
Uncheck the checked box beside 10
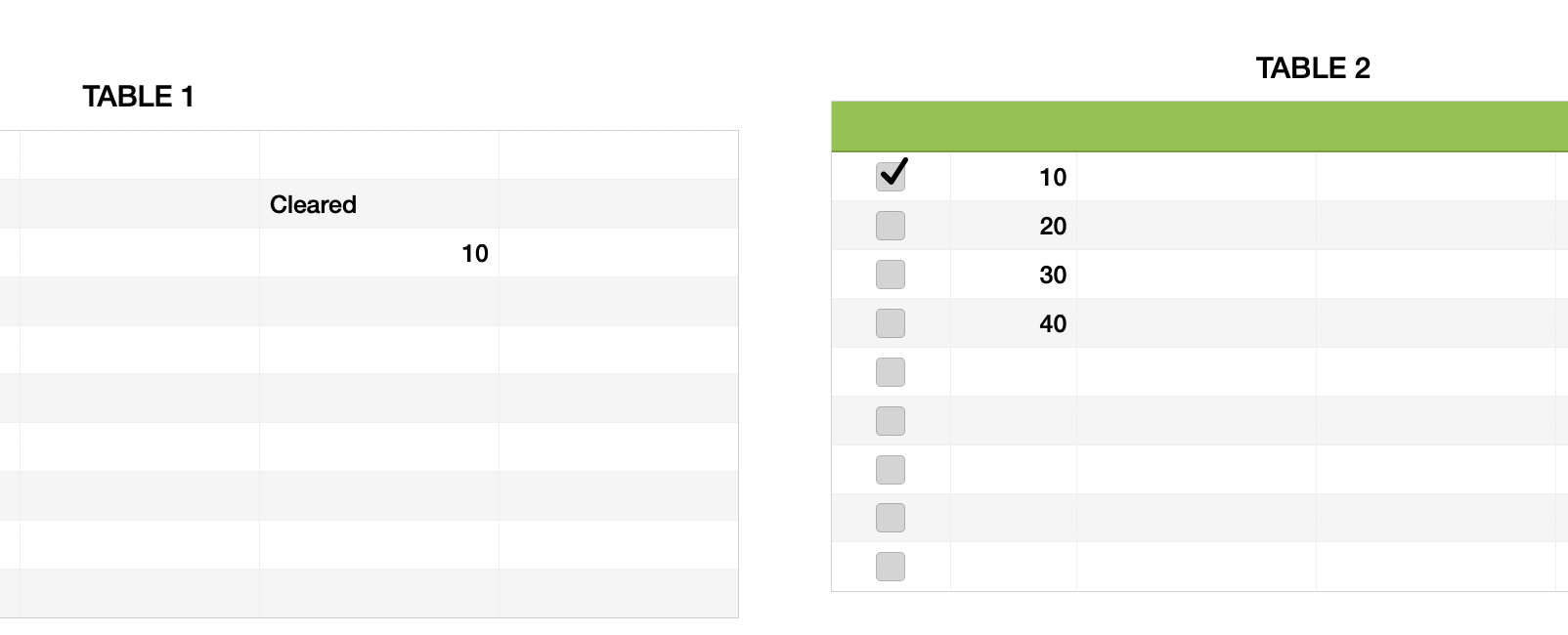891,176
